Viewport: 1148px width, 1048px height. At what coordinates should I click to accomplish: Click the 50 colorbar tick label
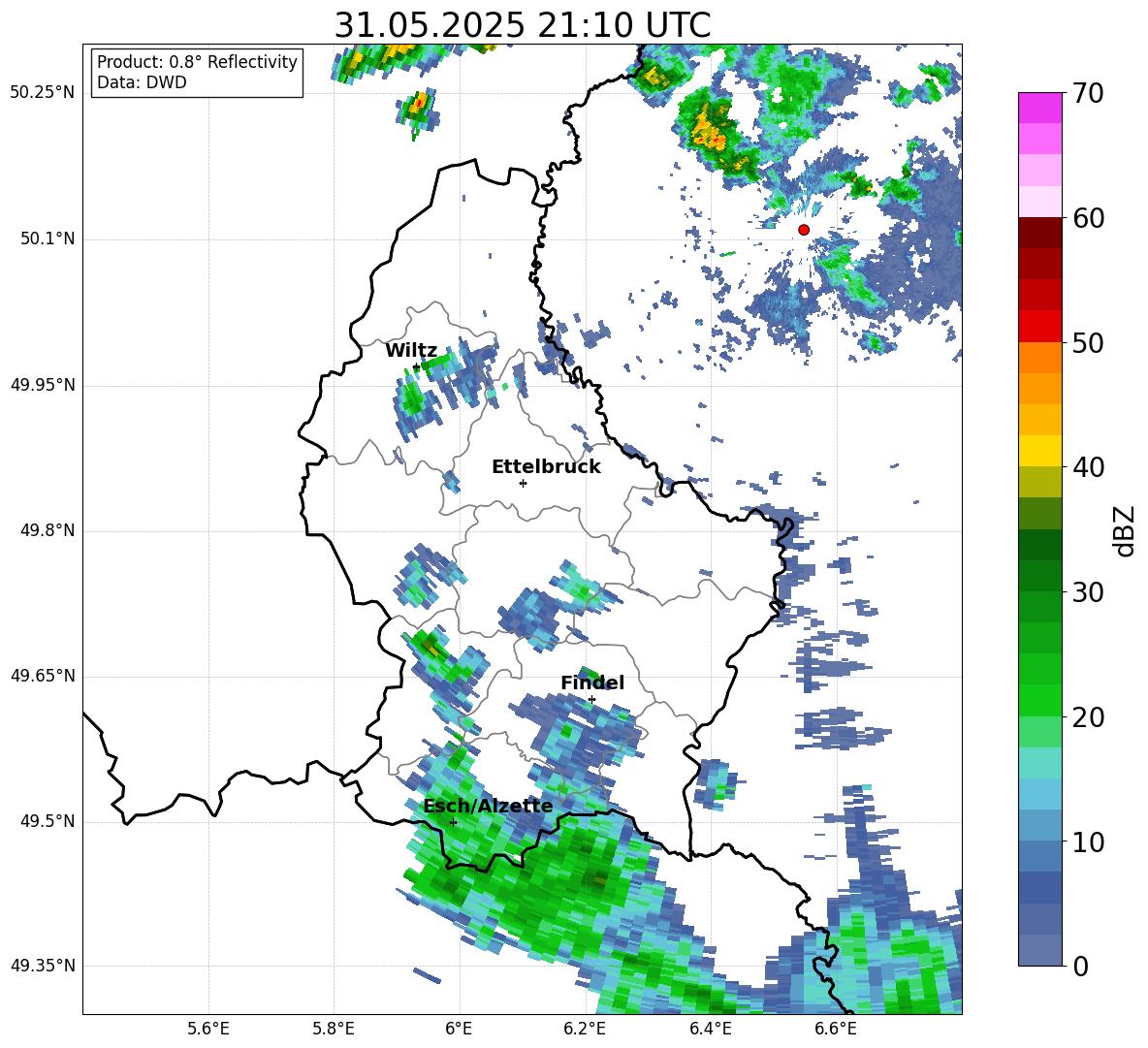click(1088, 342)
